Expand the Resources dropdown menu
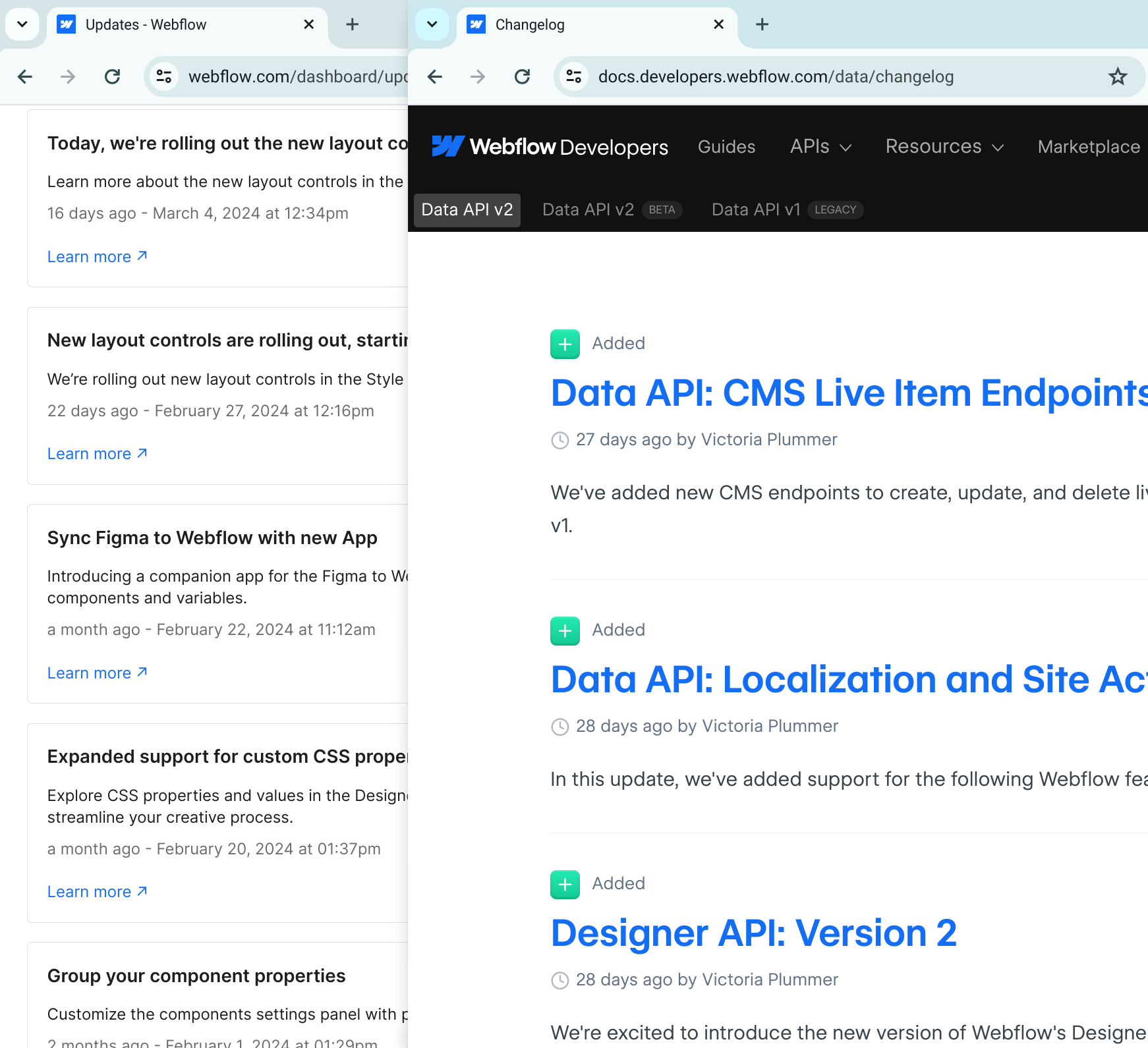The width and height of the screenshot is (1148, 1048). point(945,146)
